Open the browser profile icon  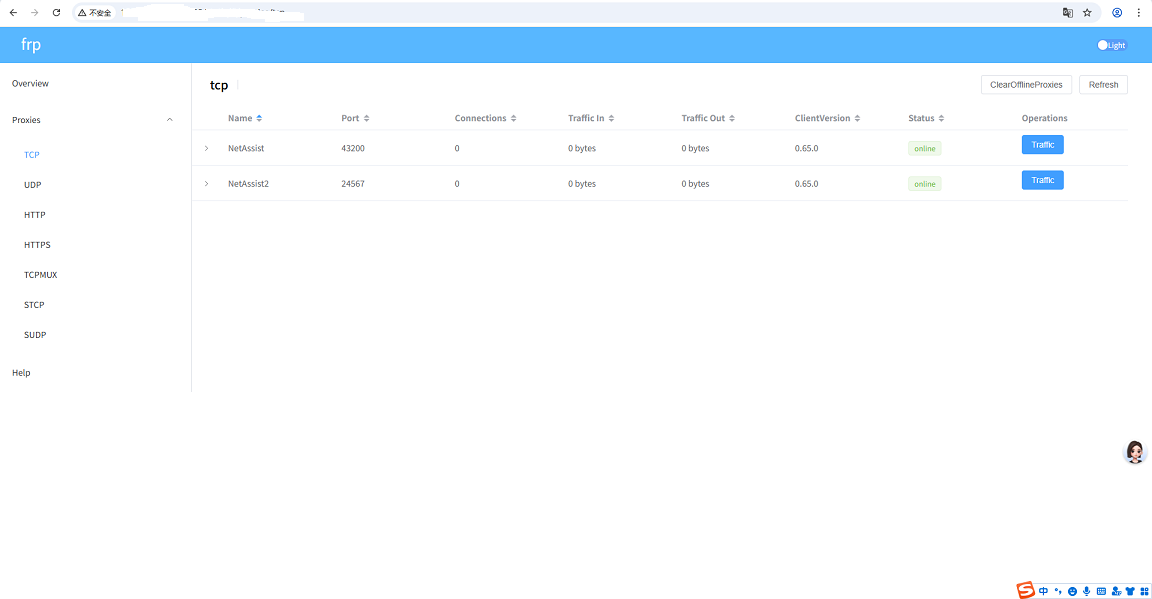[1117, 13]
